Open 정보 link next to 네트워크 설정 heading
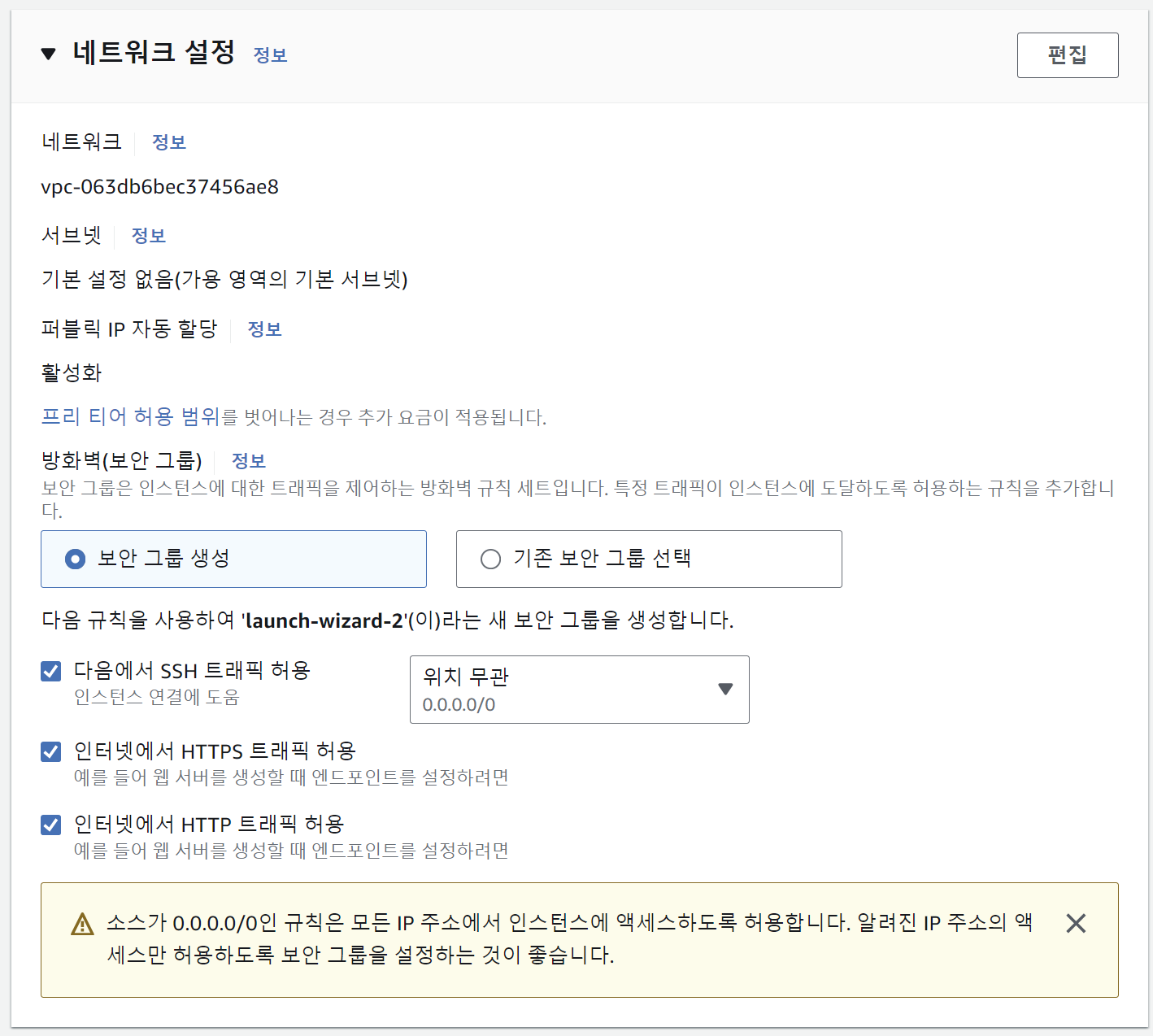1153x1036 pixels. point(270,55)
